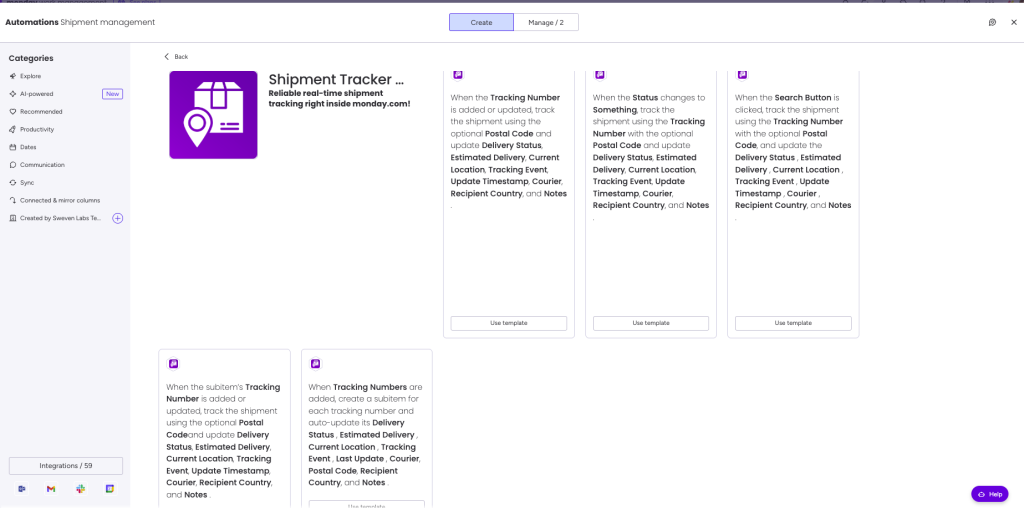Click the Back link text
The height and width of the screenshot is (508, 1024).
pyautogui.click(x=181, y=57)
